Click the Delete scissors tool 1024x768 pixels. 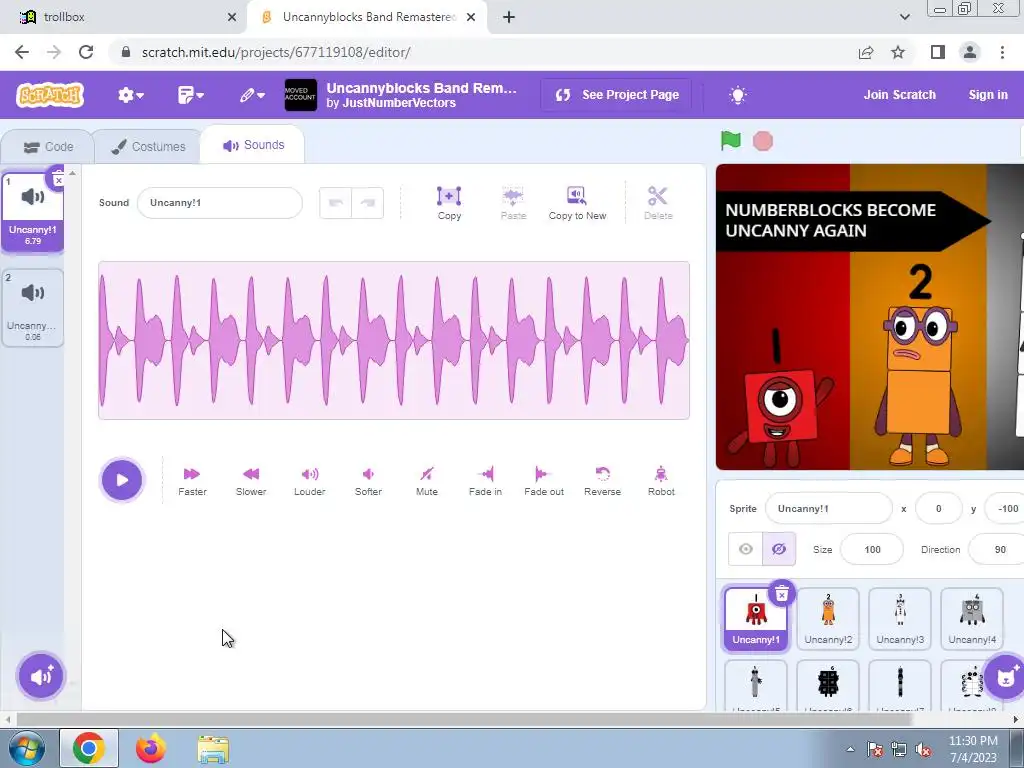tap(658, 203)
